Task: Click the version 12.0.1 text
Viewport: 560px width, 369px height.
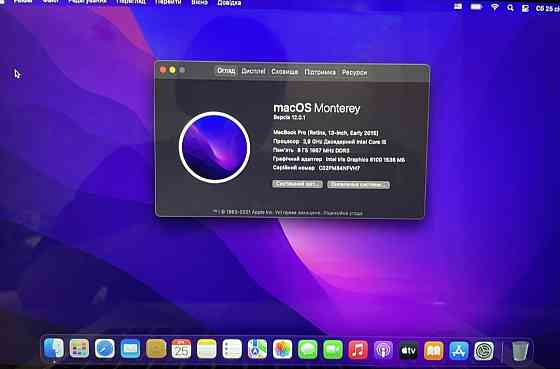Action: 289,118
